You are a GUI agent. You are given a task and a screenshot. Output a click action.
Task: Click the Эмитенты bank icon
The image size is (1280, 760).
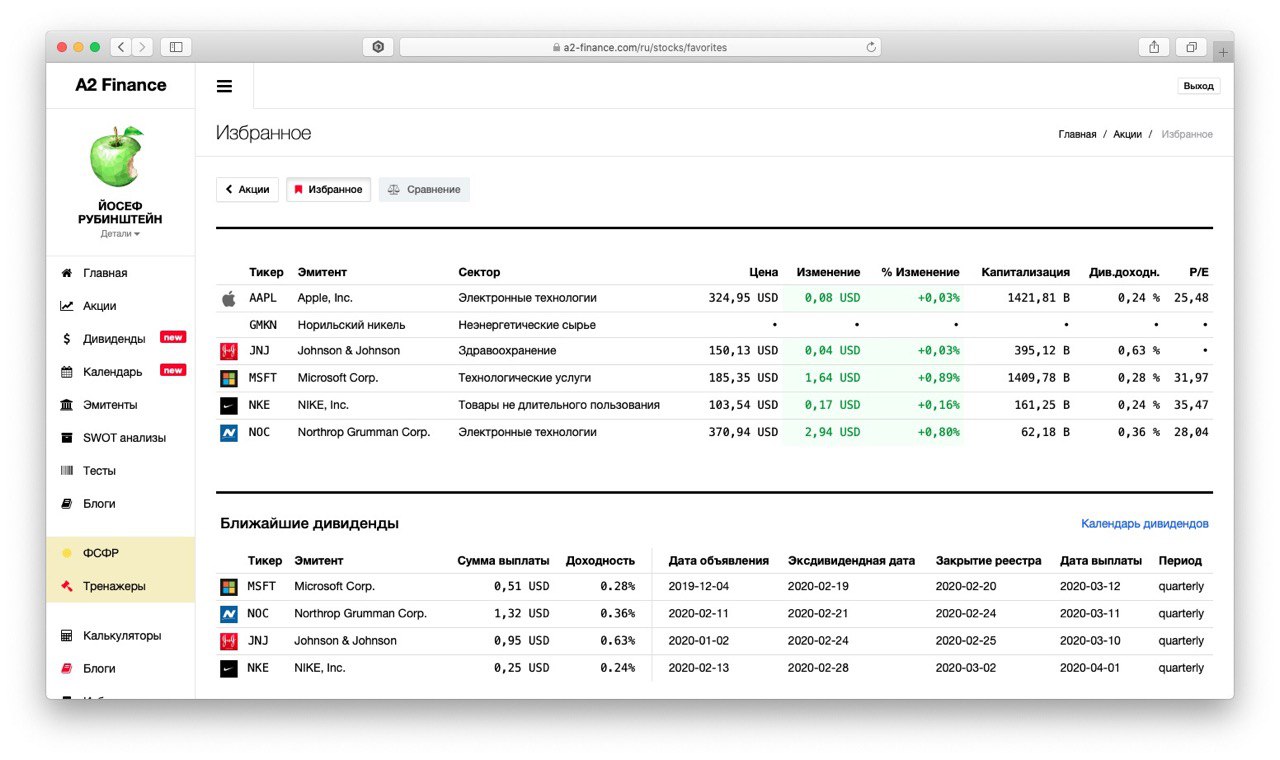(x=66, y=405)
